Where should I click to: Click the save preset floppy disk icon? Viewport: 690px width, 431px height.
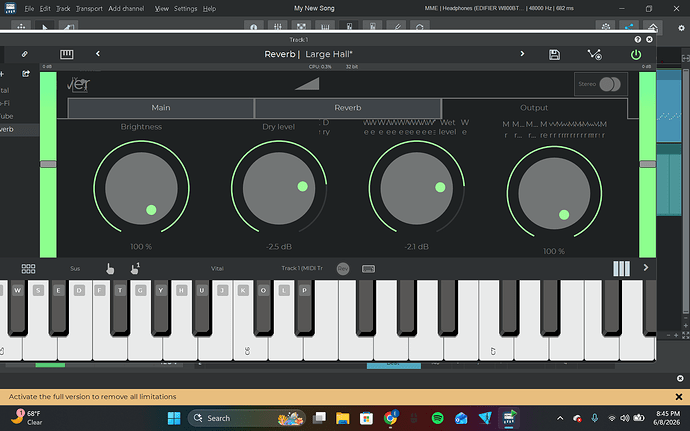click(x=554, y=55)
